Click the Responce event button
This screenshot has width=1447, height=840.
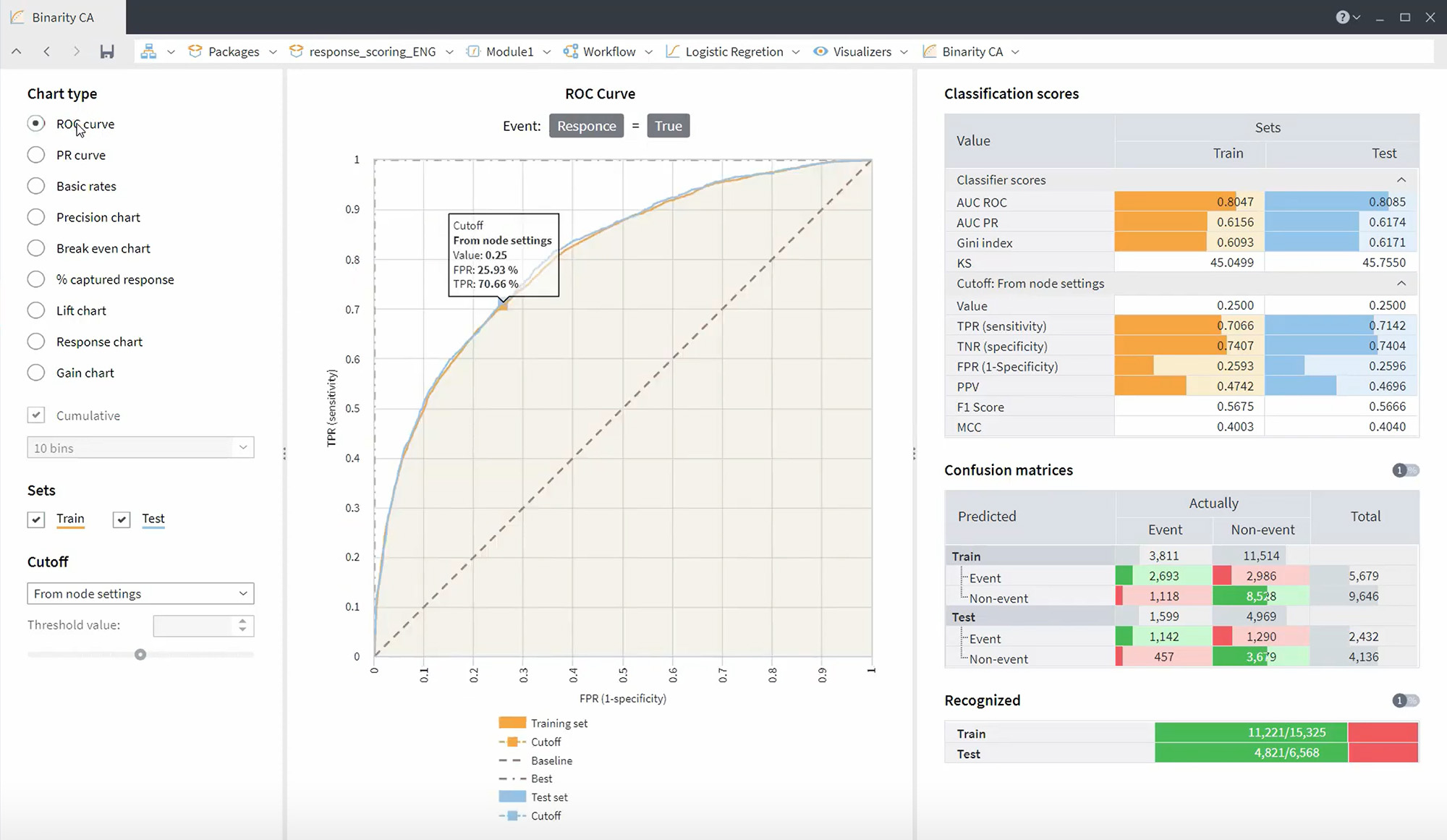pyautogui.click(x=586, y=126)
